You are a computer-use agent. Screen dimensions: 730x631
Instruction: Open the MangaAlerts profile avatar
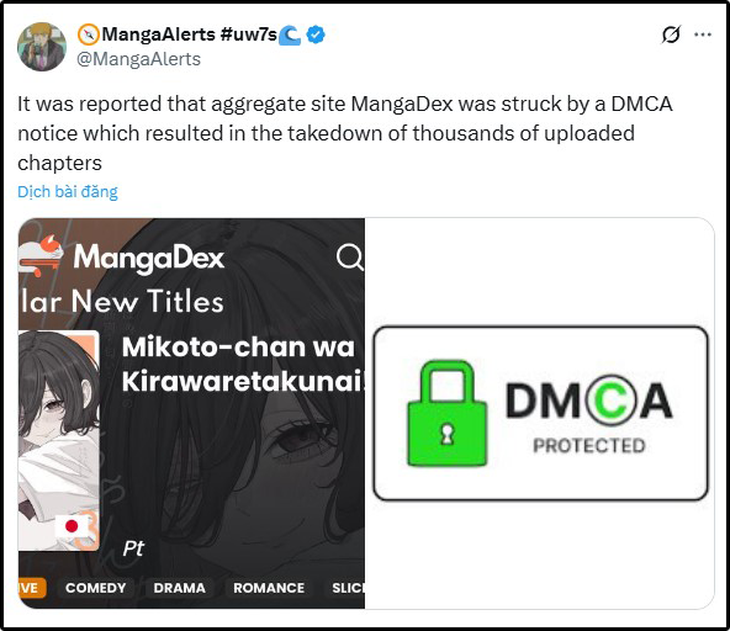(42, 46)
